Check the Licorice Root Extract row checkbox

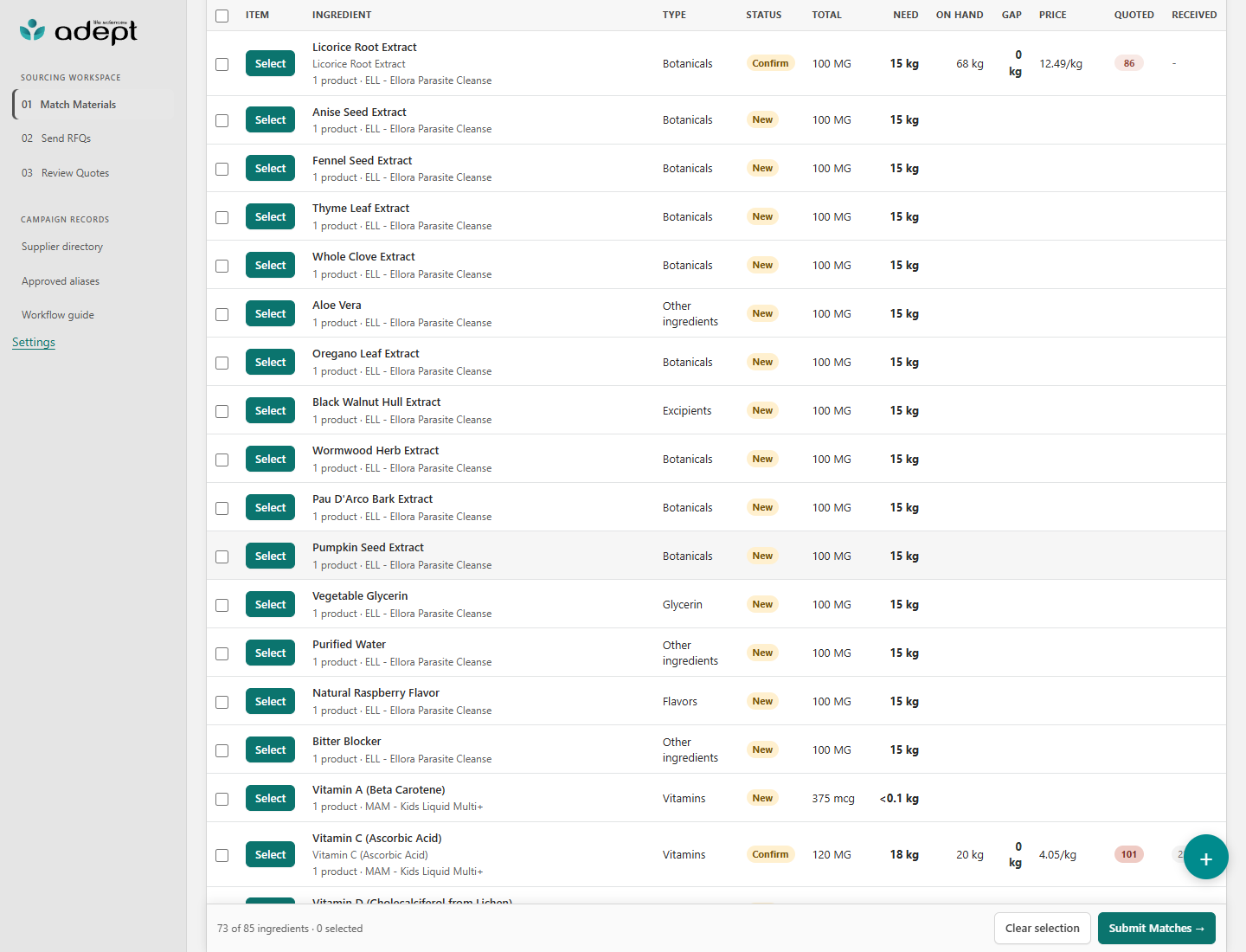222,64
